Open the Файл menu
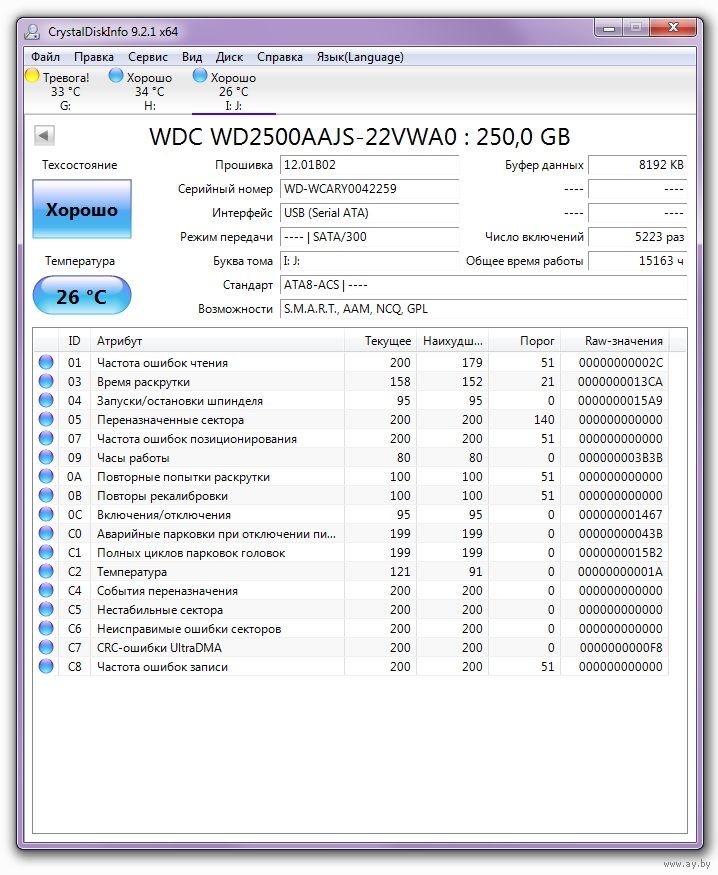 [45, 57]
